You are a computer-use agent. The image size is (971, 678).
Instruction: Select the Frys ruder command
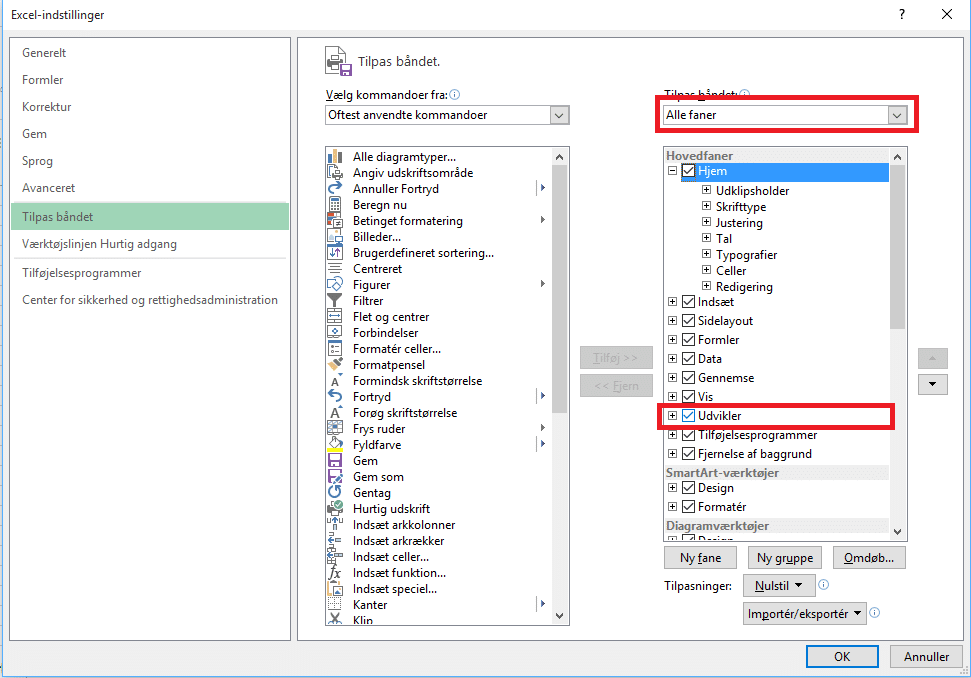380,428
